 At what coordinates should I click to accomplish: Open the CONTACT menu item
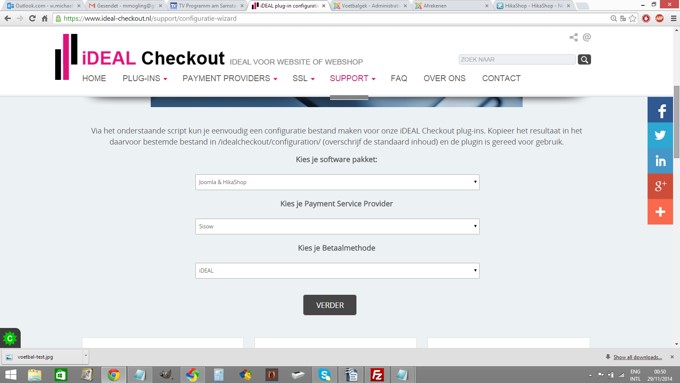click(x=501, y=79)
